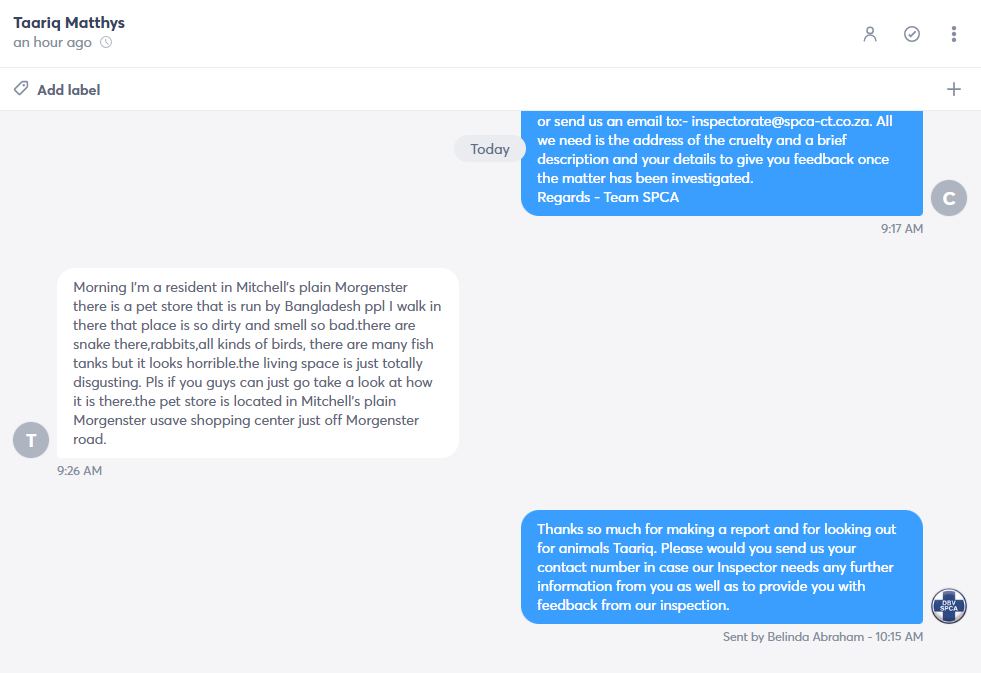Click the Today date separator pill

point(490,149)
